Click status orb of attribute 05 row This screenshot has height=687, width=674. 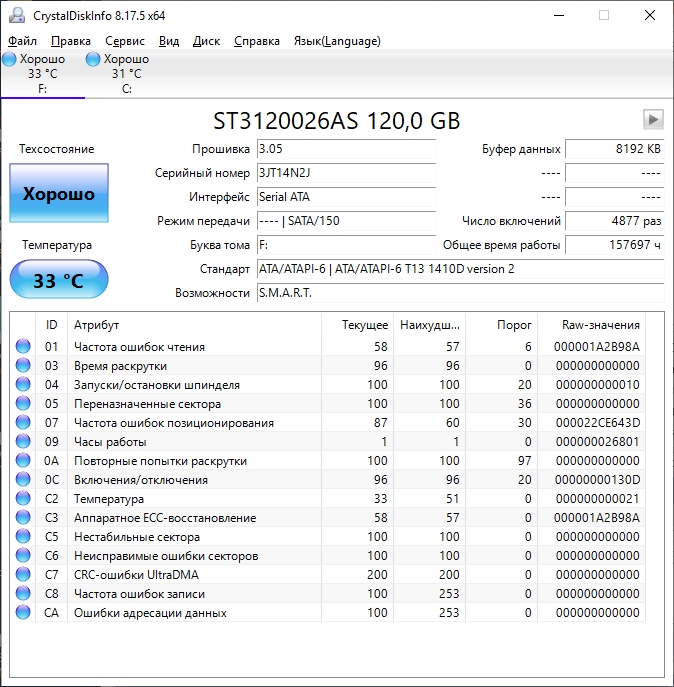pos(23,403)
